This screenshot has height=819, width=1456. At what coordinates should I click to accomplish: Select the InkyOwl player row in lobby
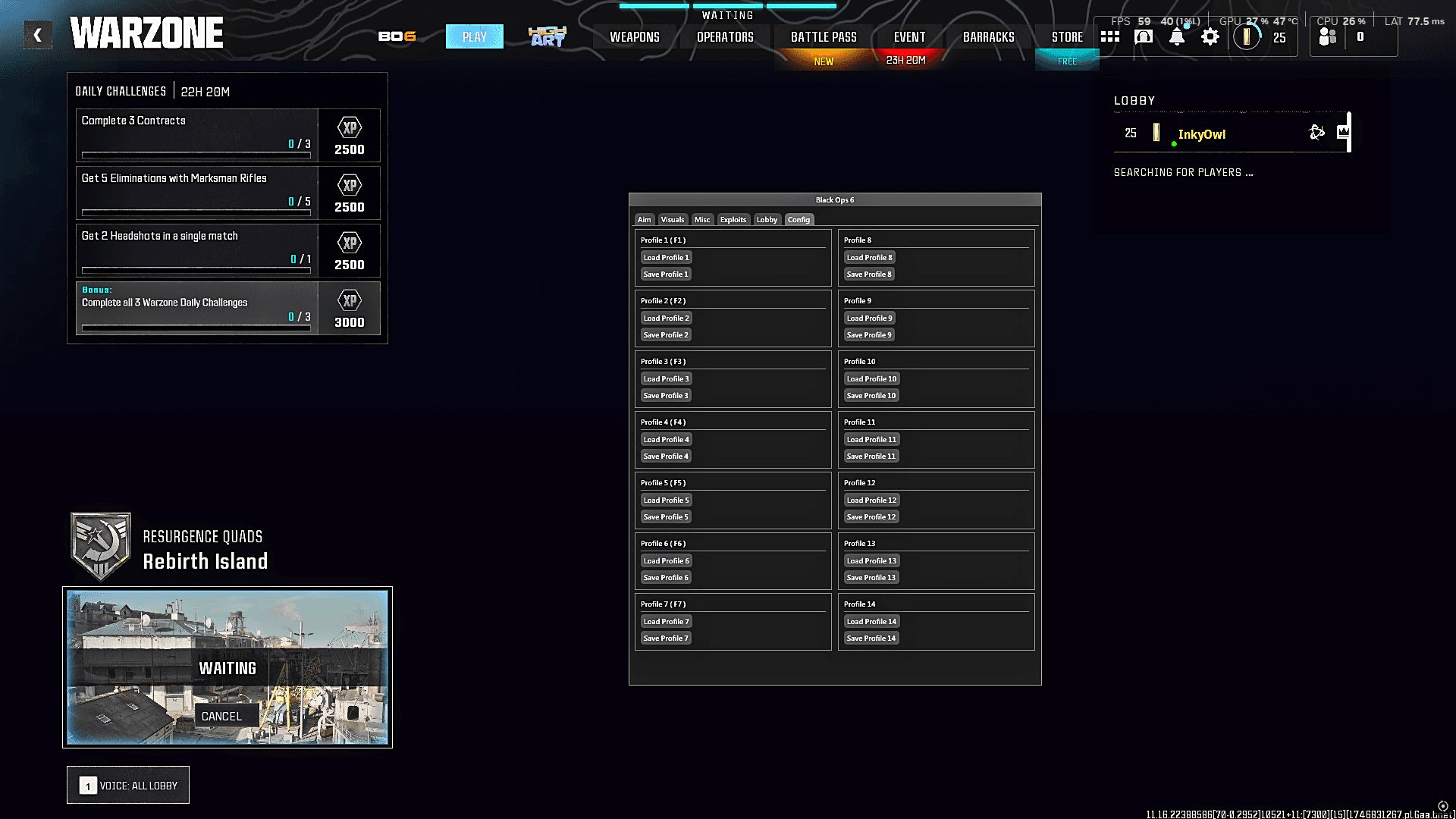[1232, 133]
